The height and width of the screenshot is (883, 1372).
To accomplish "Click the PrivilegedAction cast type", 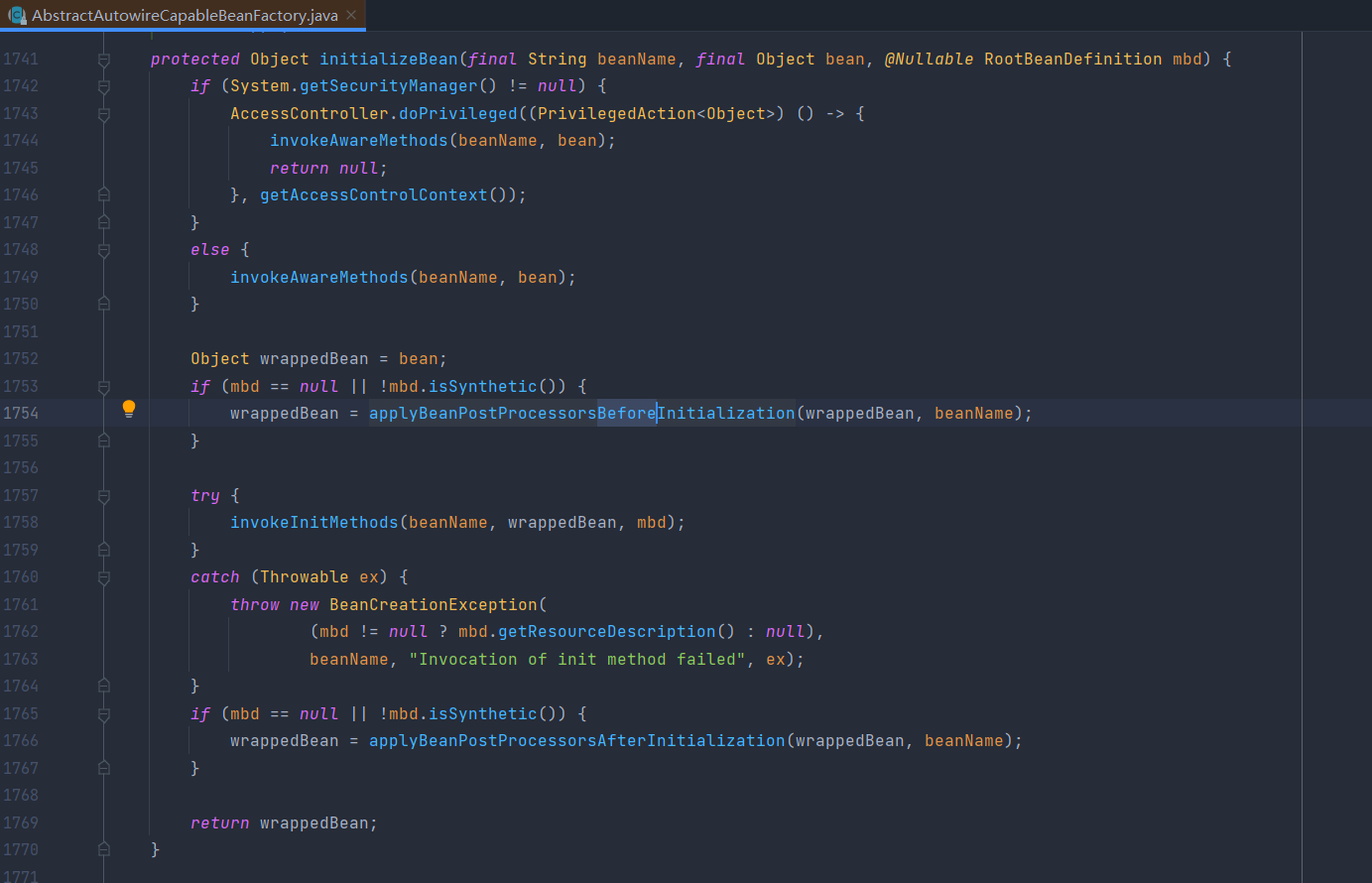I will click(x=616, y=114).
